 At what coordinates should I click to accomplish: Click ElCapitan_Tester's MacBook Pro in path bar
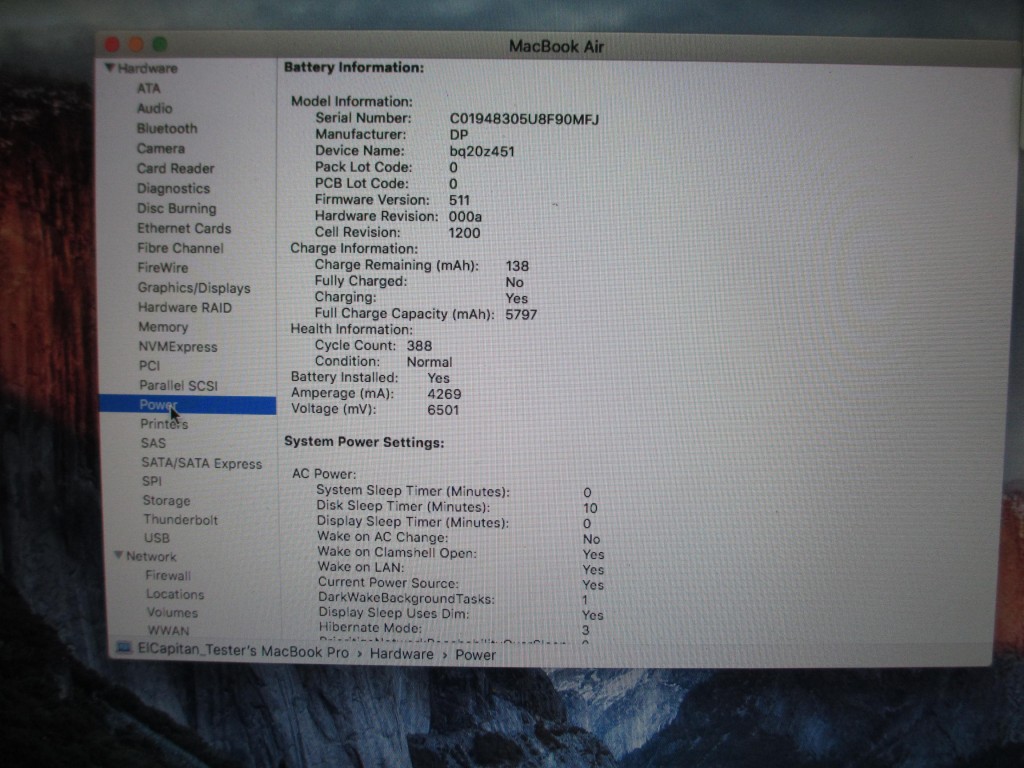tap(243, 651)
